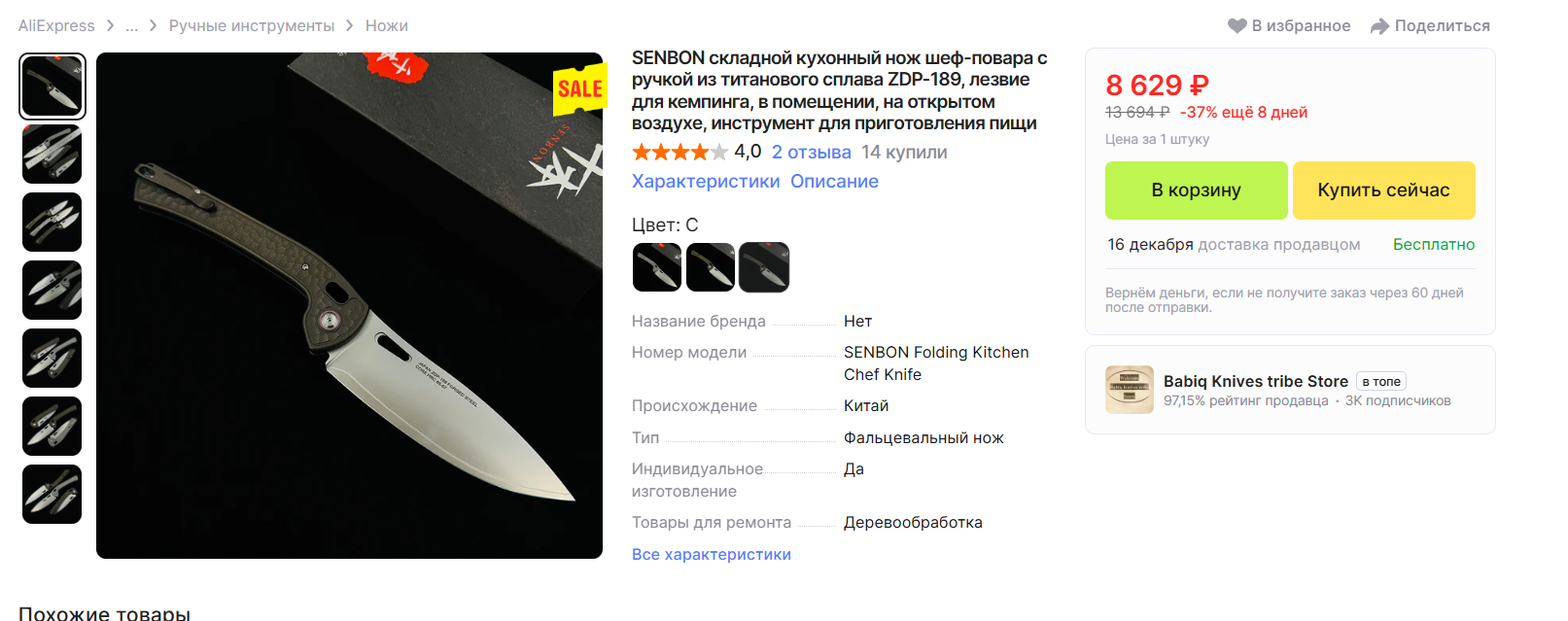Select the third color variant swatch
This screenshot has width=1568, height=621.
tap(764, 267)
